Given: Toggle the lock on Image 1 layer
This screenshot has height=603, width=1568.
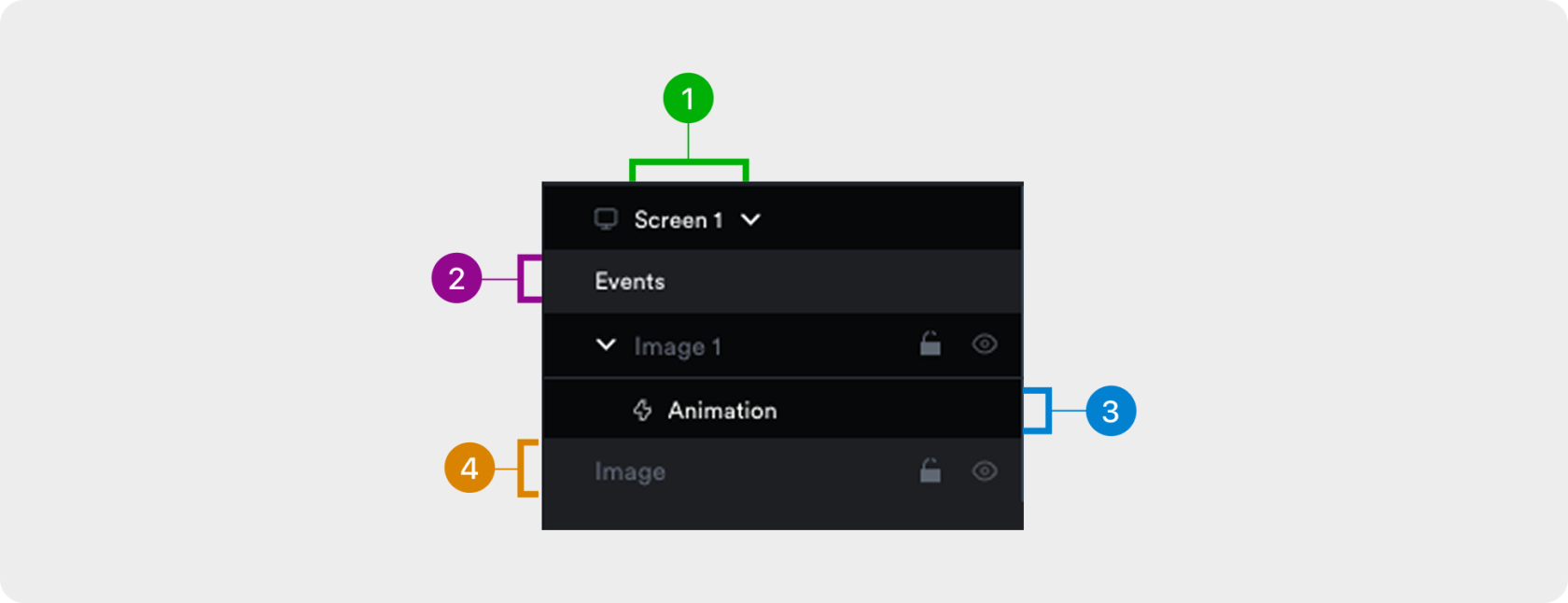Looking at the screenshot, I should click(930, 344).
